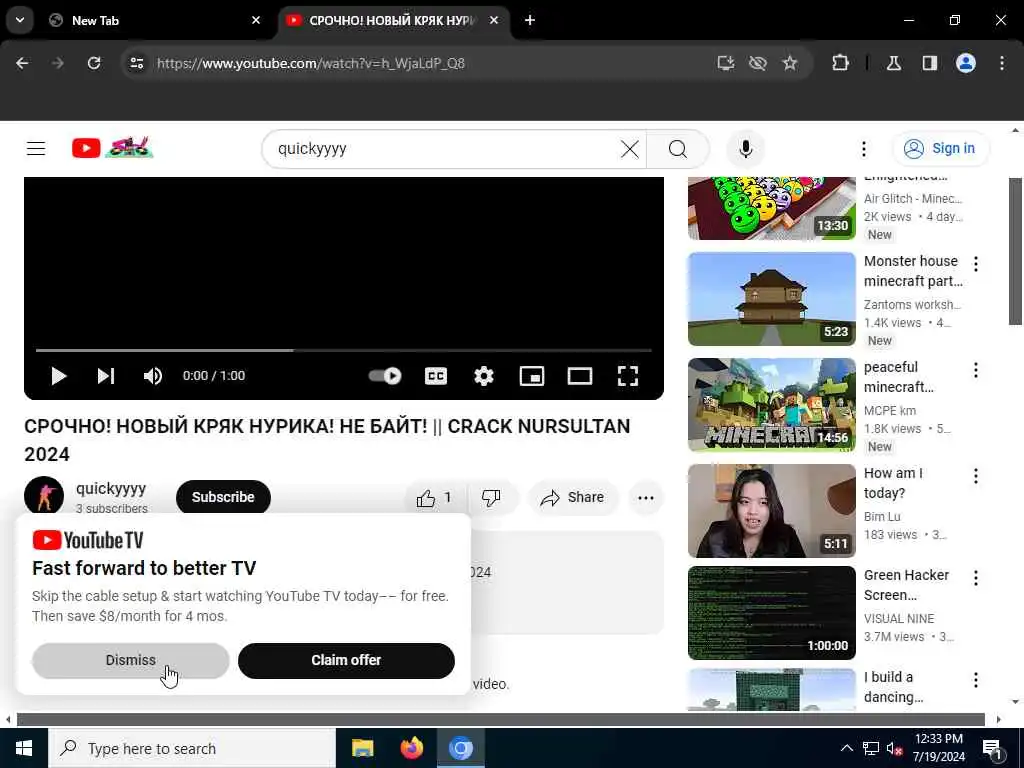
Task: Install app icon in address bar
Action: point(726,63)
